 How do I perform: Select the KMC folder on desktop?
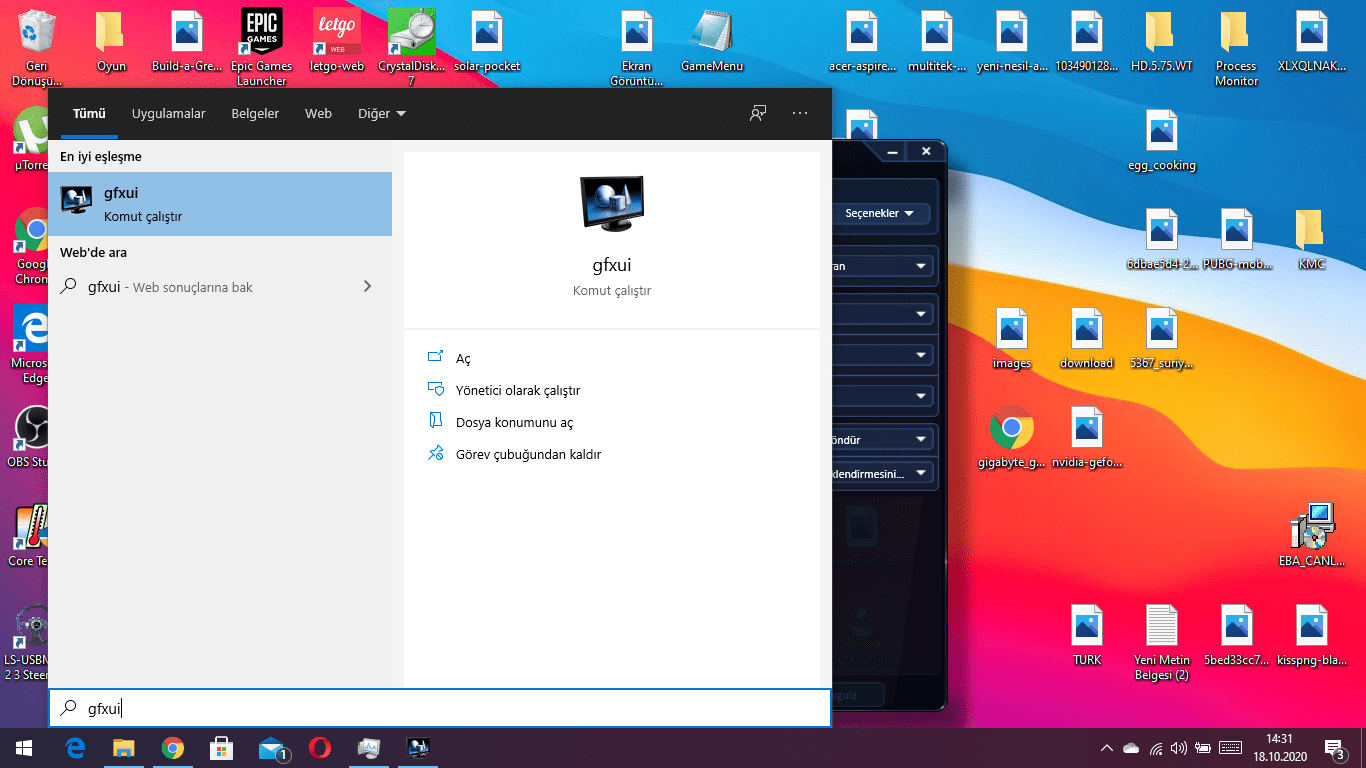1311,240
